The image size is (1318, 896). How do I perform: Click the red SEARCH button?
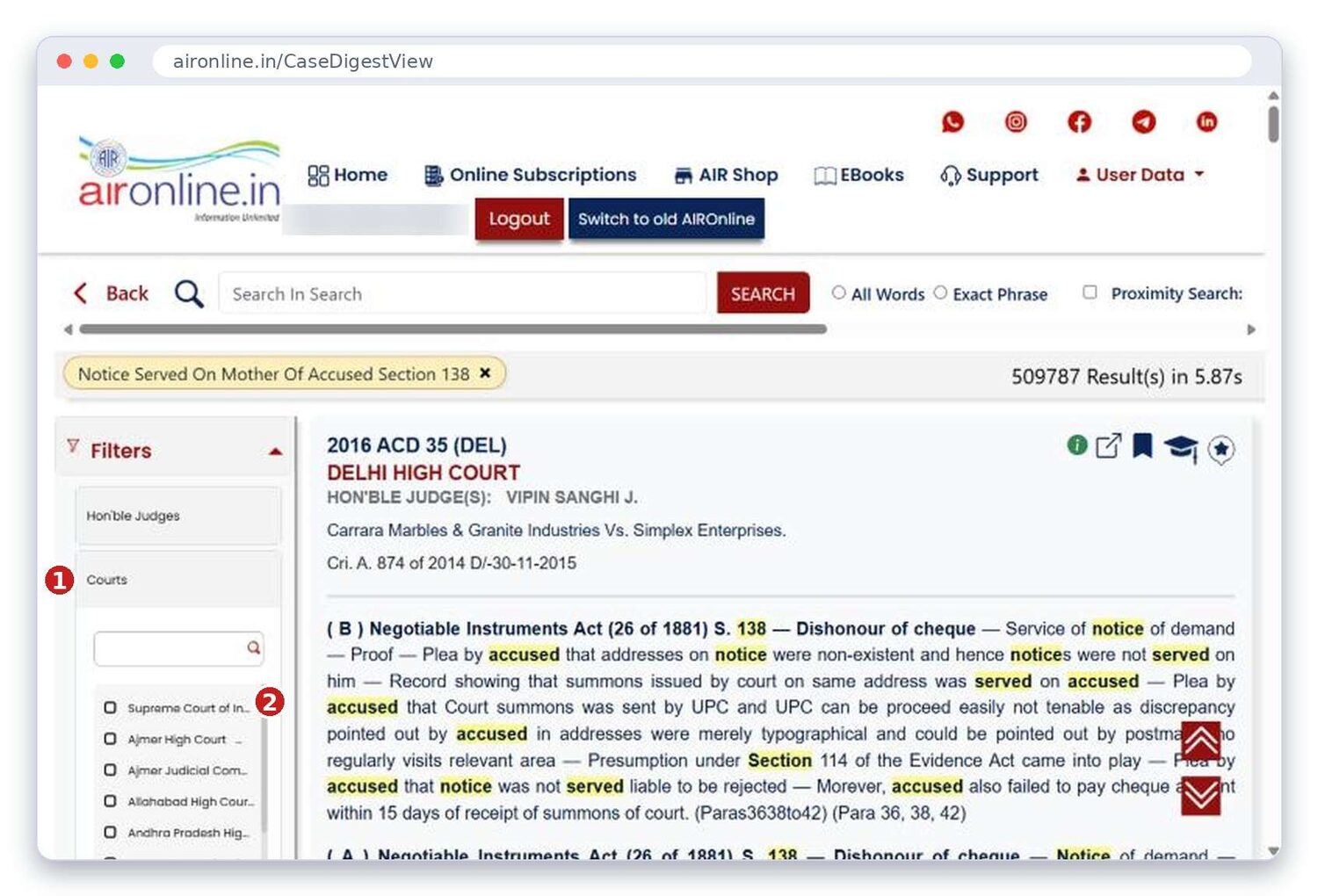[x=763, y=293]
